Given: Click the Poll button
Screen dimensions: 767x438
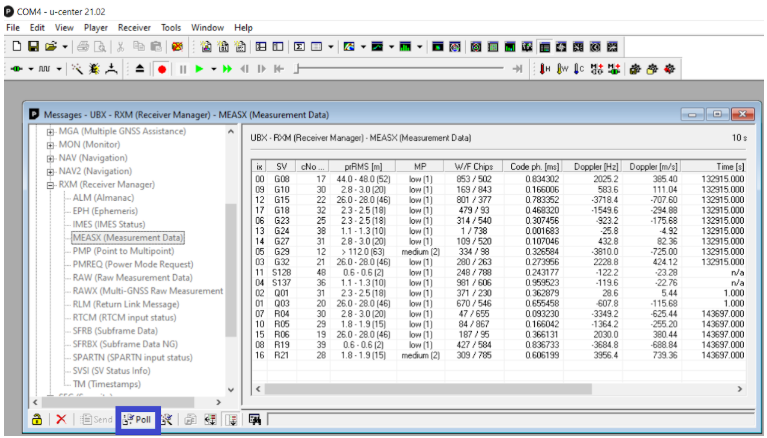Looking at the screenshot, I should [x=137, y=419].
